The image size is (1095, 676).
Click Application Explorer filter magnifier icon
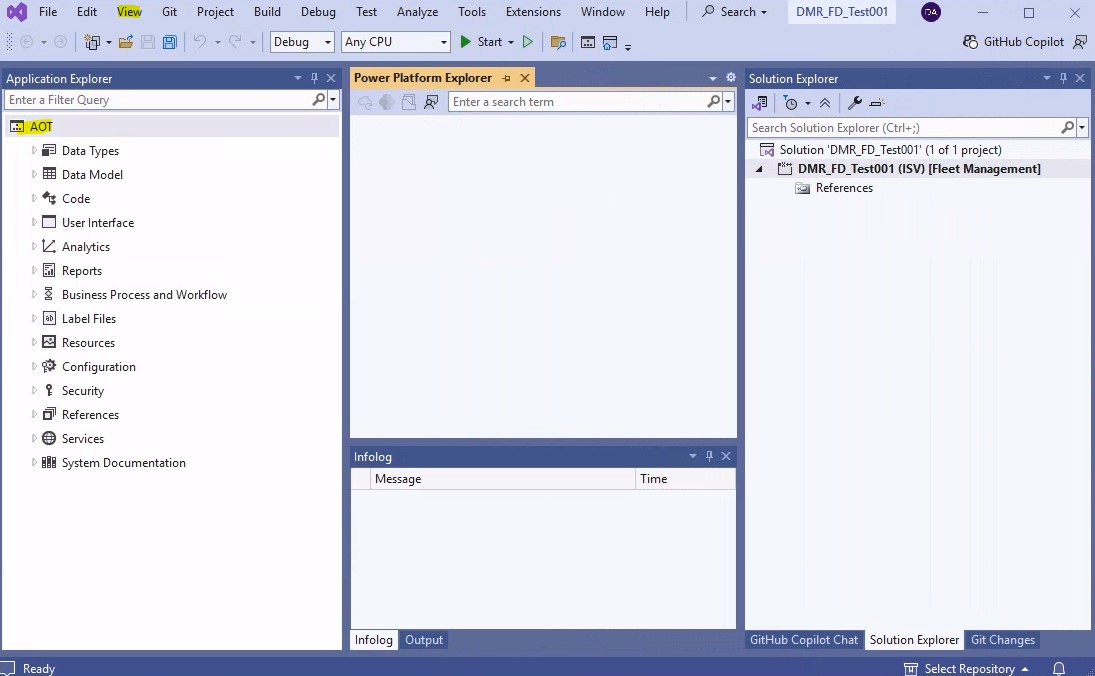pyautogui.click(x=318, y=100)
